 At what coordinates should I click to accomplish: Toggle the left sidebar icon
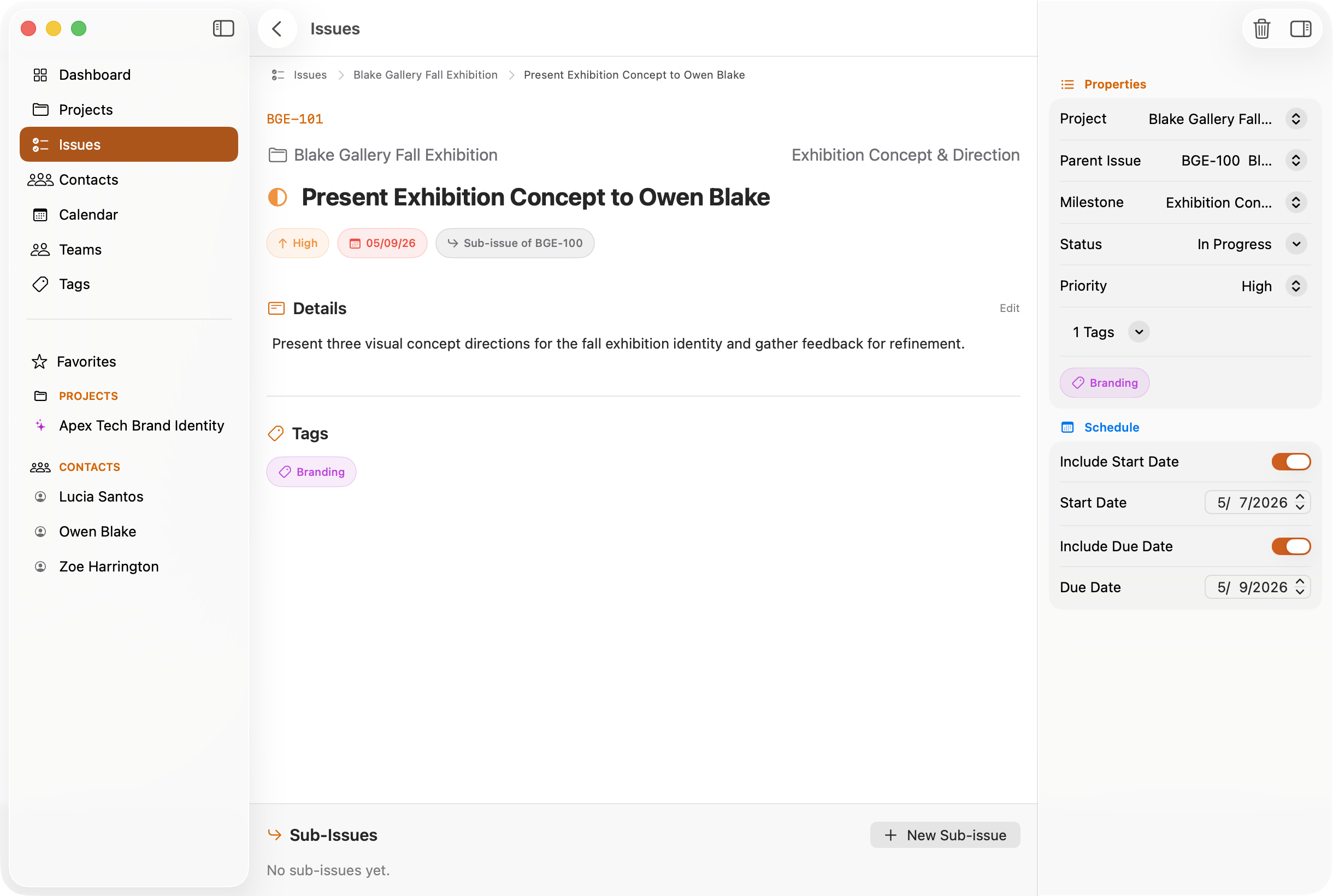point(223,28)
